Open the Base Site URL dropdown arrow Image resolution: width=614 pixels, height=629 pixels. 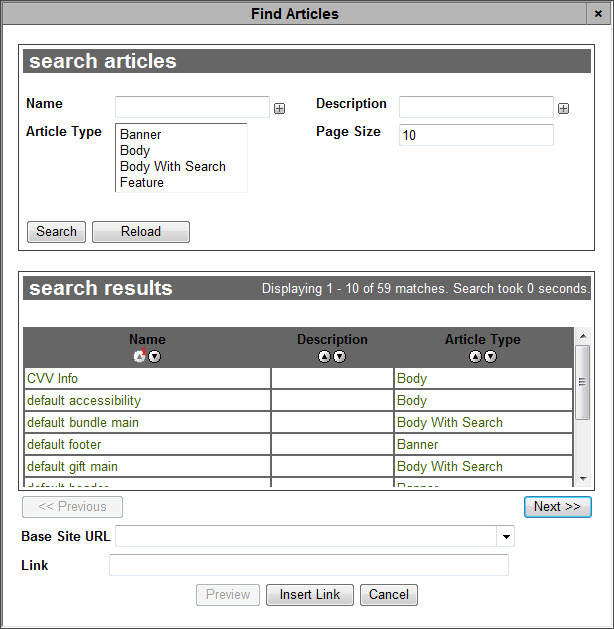(506, 536)
